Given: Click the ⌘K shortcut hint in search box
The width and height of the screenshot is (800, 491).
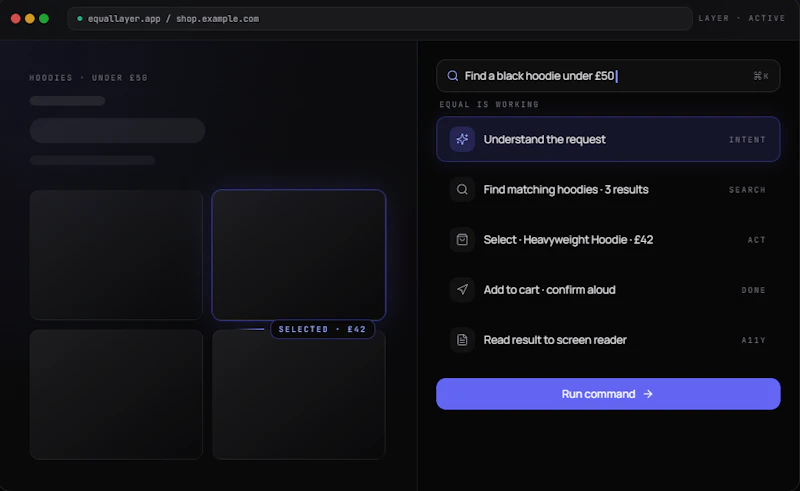Looking at the screenshot, I should [761, 76].
